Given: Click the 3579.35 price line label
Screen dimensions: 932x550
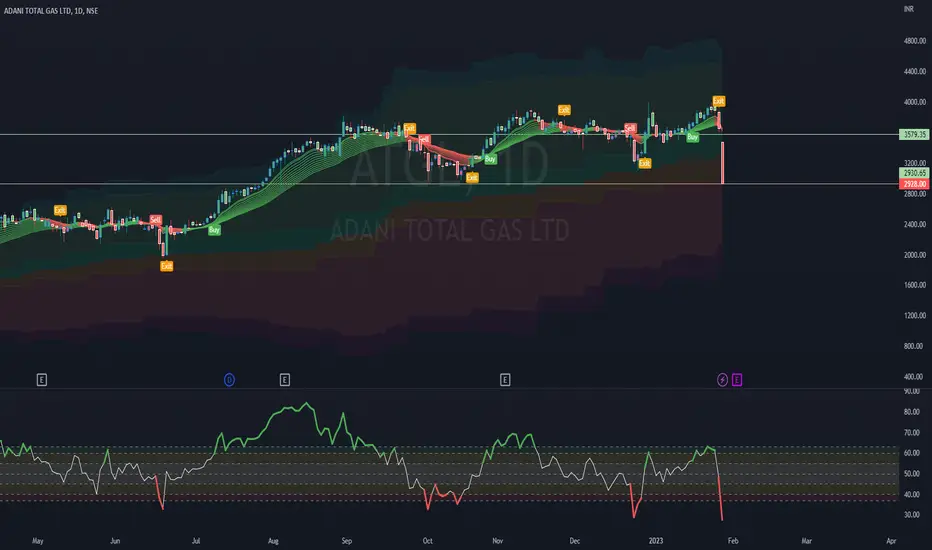Looking at the screenshot, I should pyautogui.click(x=914, y=134).
